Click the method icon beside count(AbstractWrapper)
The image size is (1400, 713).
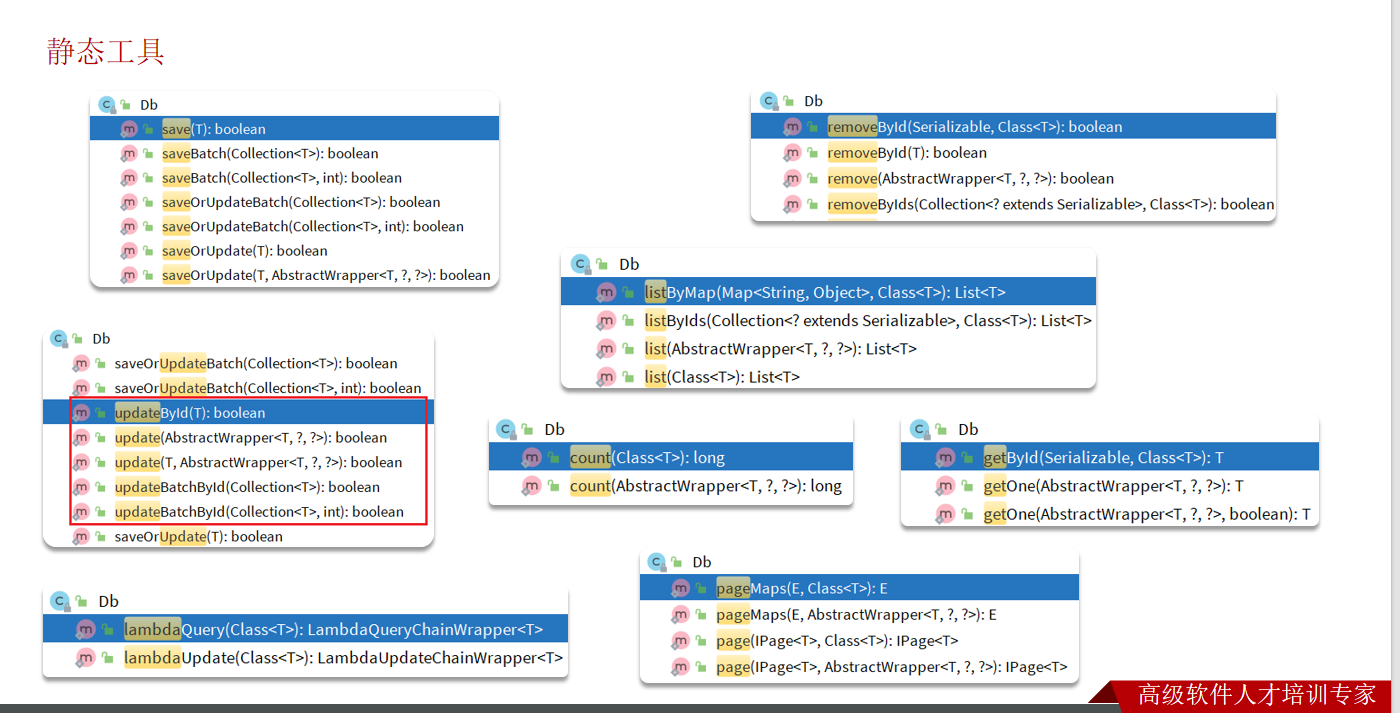pos(531,486)
